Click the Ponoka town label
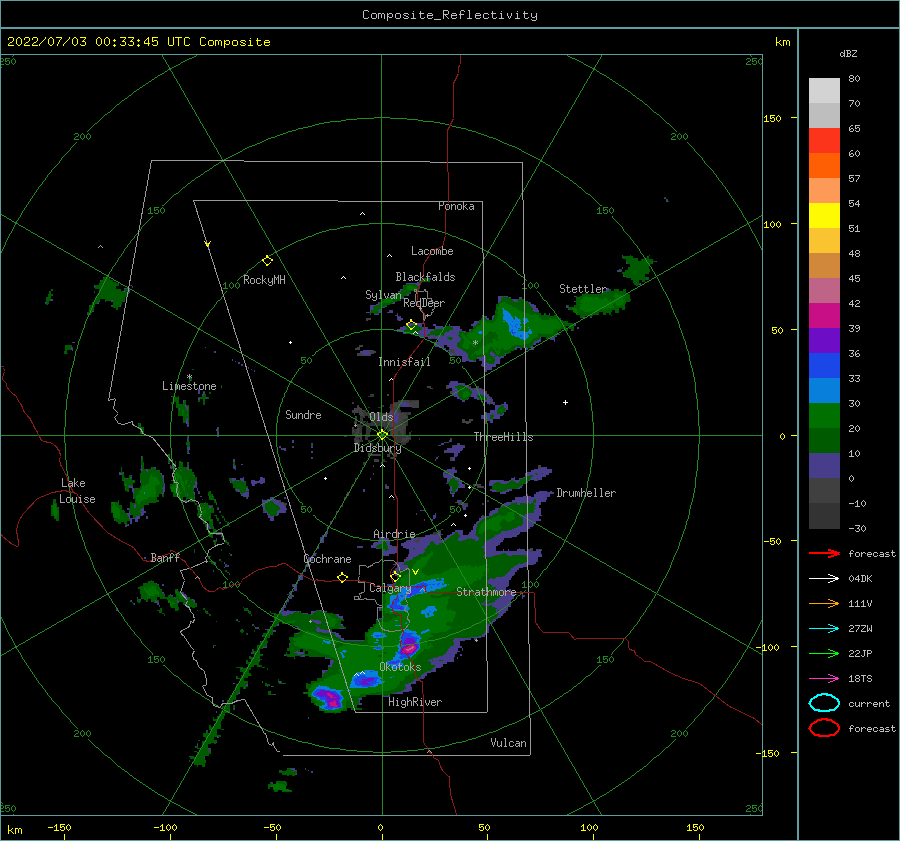 [x=456, y=206]
